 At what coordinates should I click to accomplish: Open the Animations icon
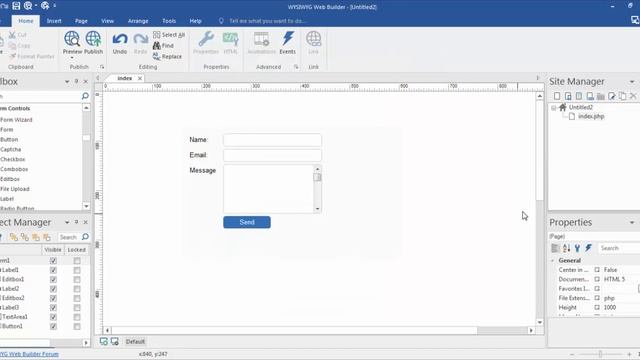click(262, 39)
